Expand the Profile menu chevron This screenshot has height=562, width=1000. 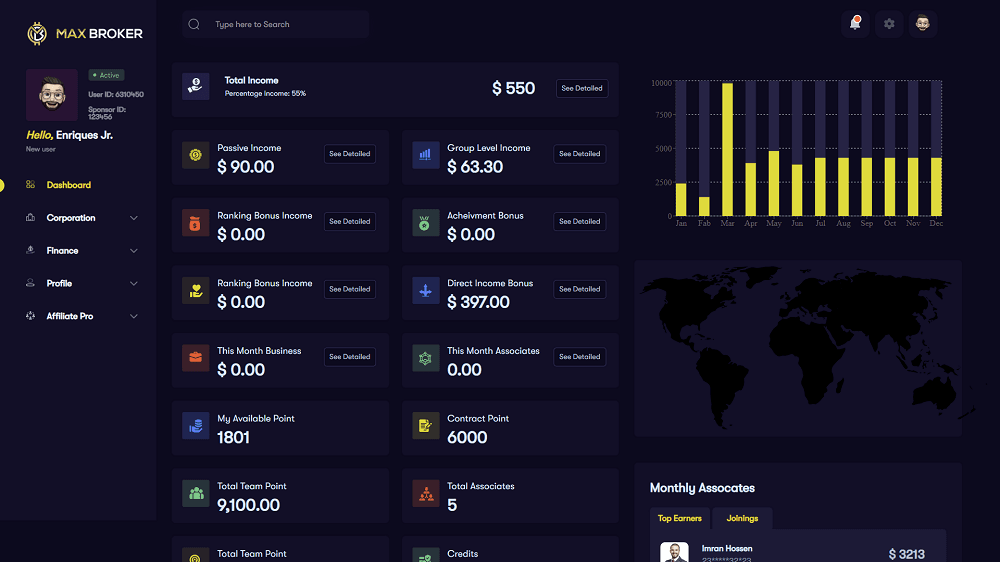tap(134, 284)
